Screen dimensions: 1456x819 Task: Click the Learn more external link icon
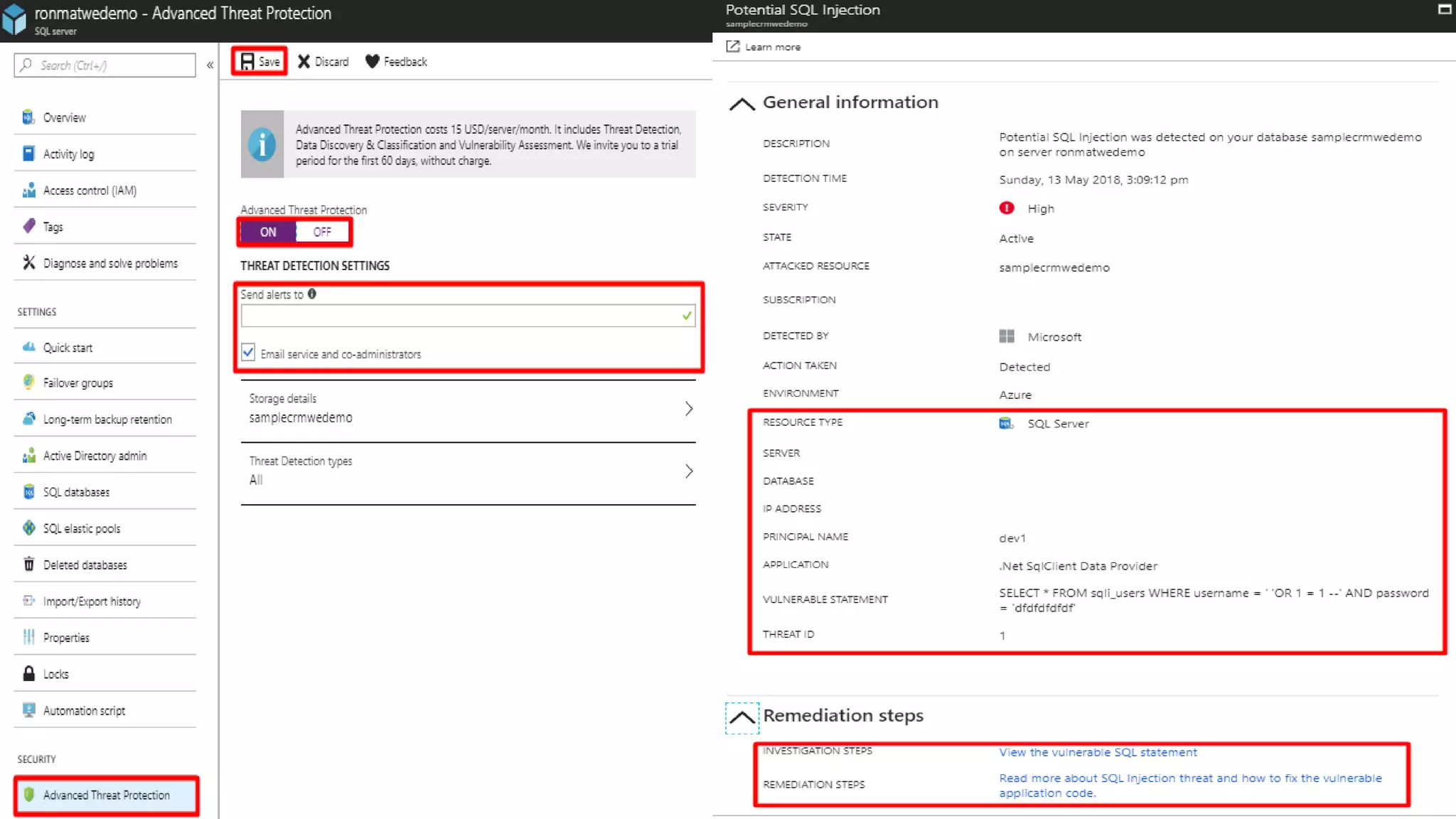[732, 46]
